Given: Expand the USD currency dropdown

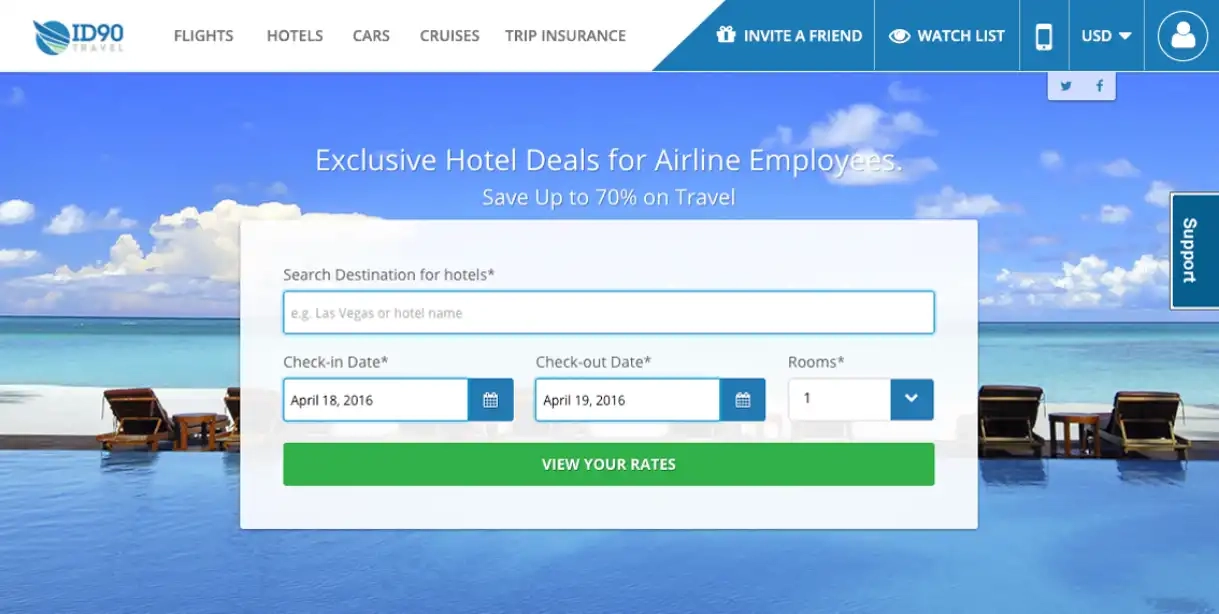Looking at the screenshot, I should pos(1106,36).
